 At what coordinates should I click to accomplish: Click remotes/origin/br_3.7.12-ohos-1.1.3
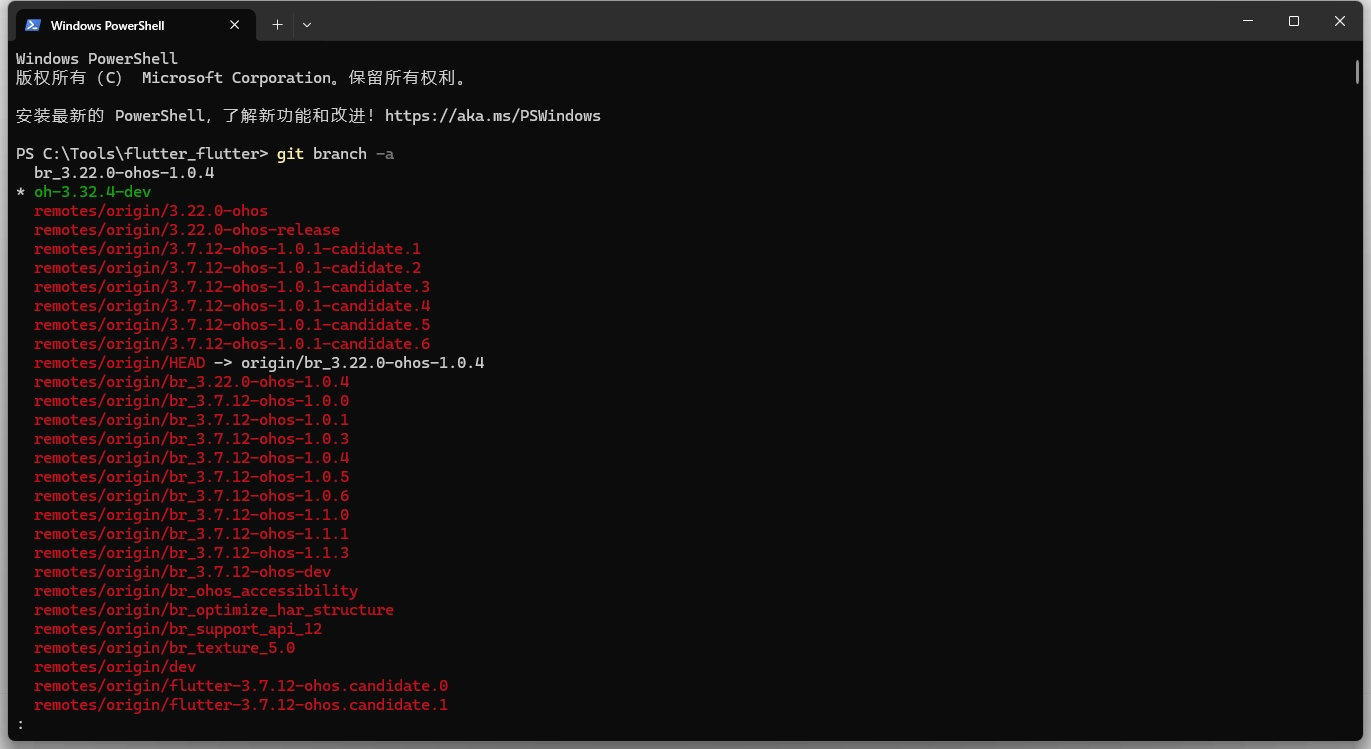[x=192, y=553]
